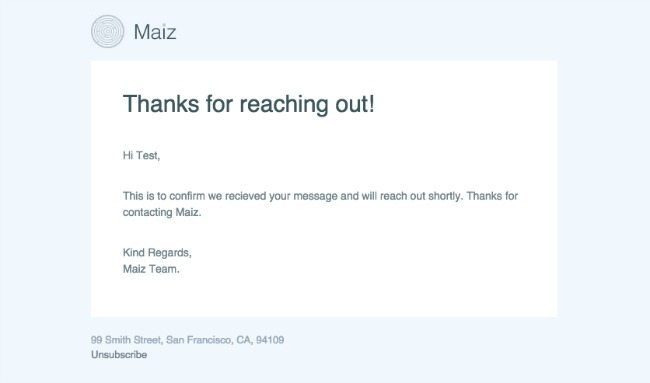Click the "Thanks for reaching out!" heading
The image size is (650, 383).
pyautogui.click(x=249, y=104)
